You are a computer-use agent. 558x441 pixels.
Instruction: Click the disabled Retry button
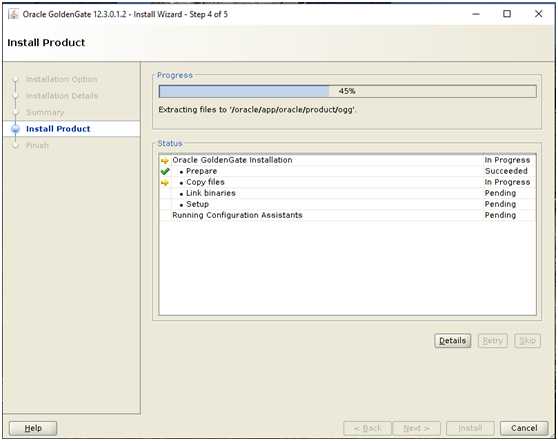493,341
